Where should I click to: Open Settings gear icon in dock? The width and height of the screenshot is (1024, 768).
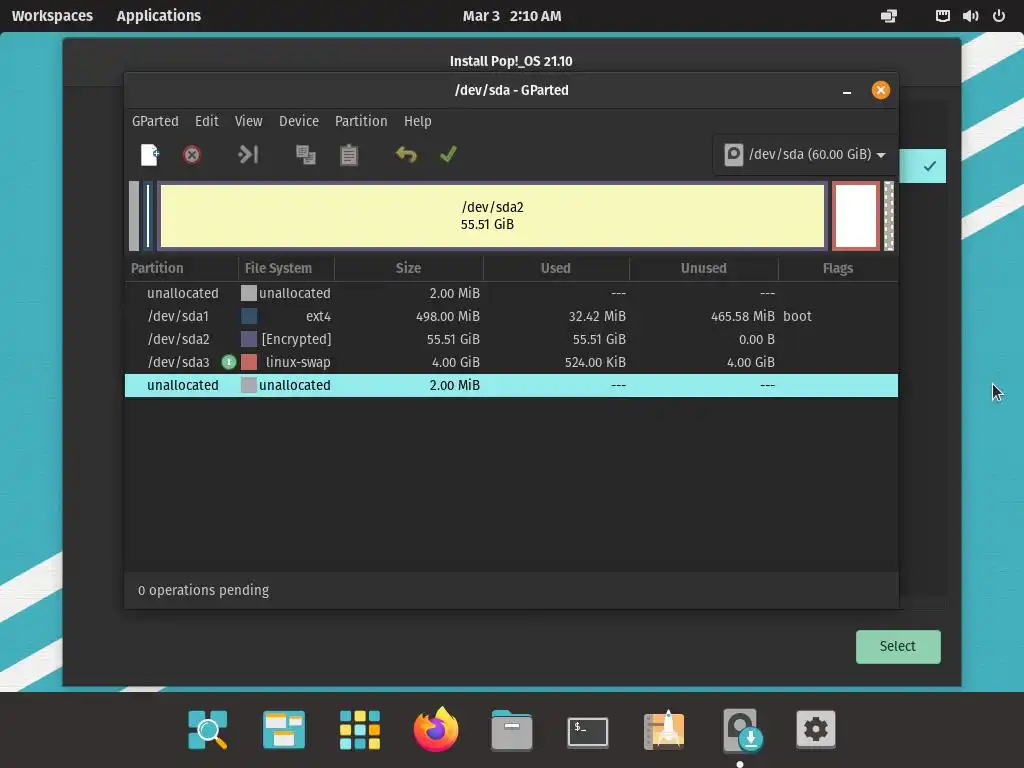point(816,729)
